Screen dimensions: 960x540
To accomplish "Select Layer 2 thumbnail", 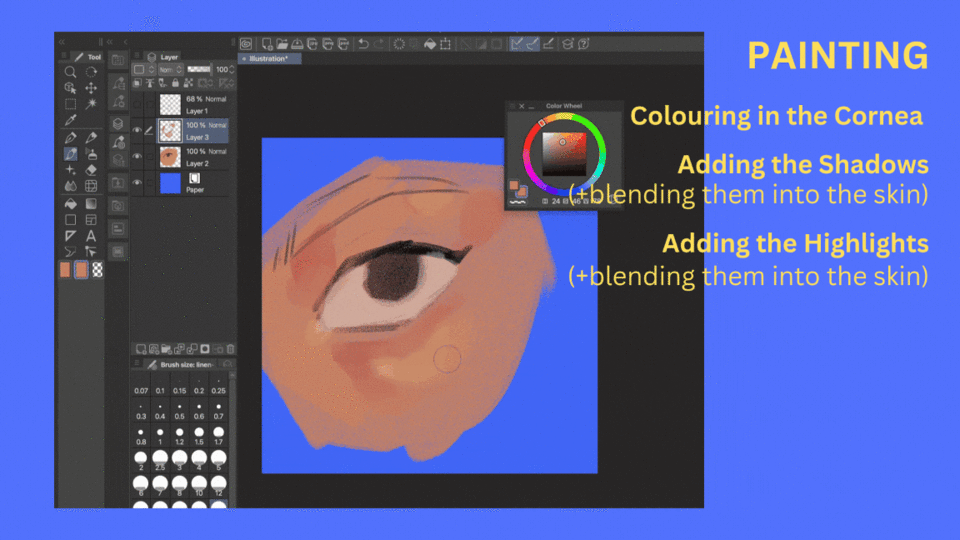I will click(x=170, y=157).
